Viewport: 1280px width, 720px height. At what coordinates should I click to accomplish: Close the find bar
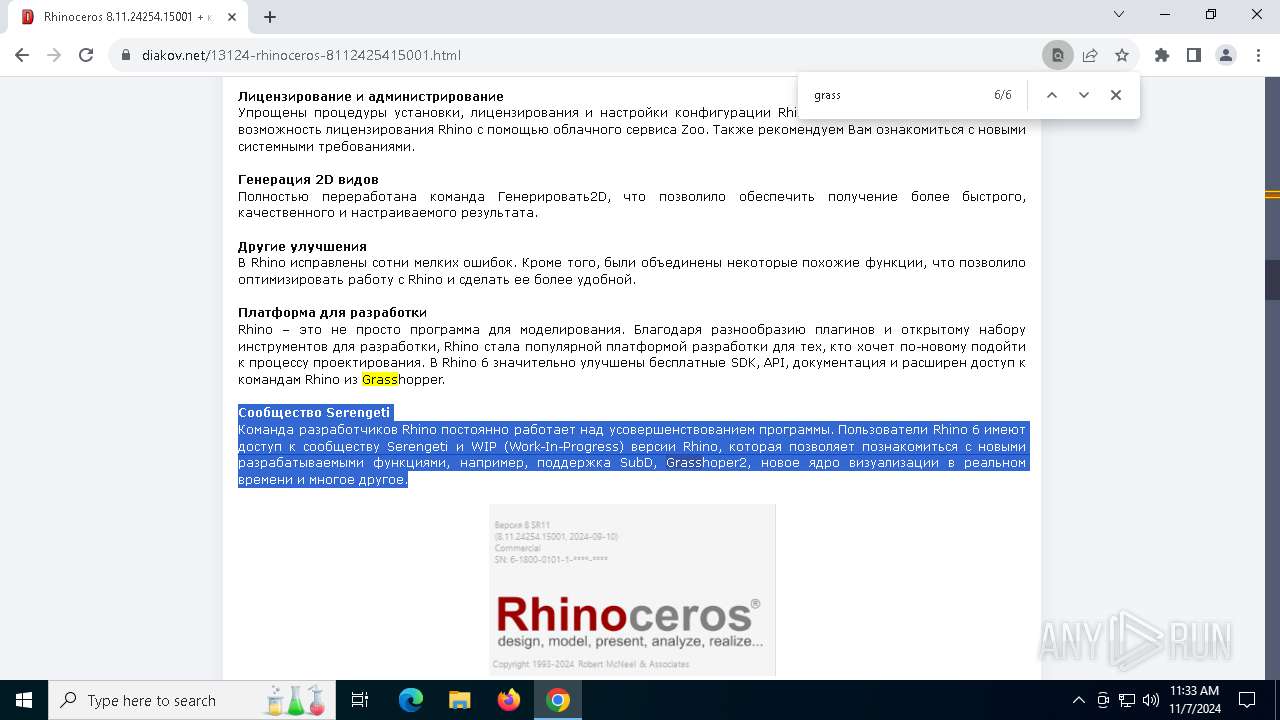1116,95
